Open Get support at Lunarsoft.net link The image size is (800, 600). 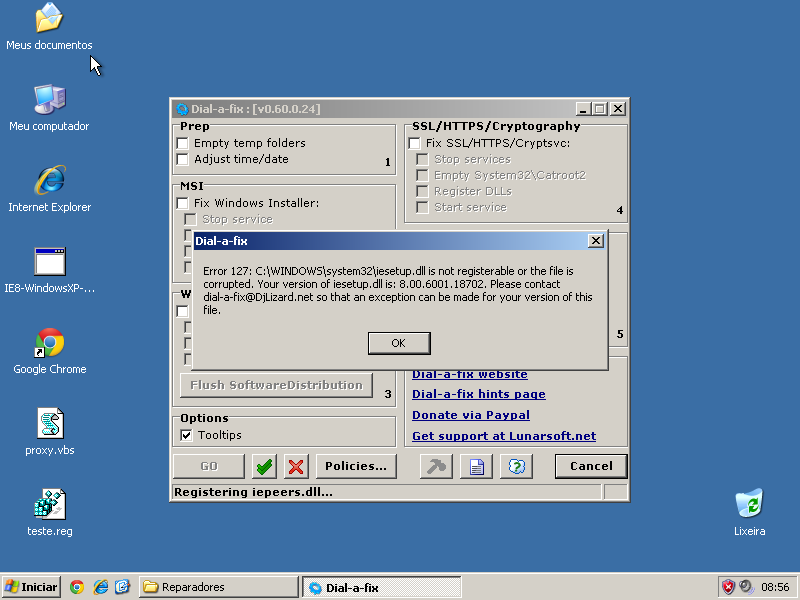[x=504, y=436]
